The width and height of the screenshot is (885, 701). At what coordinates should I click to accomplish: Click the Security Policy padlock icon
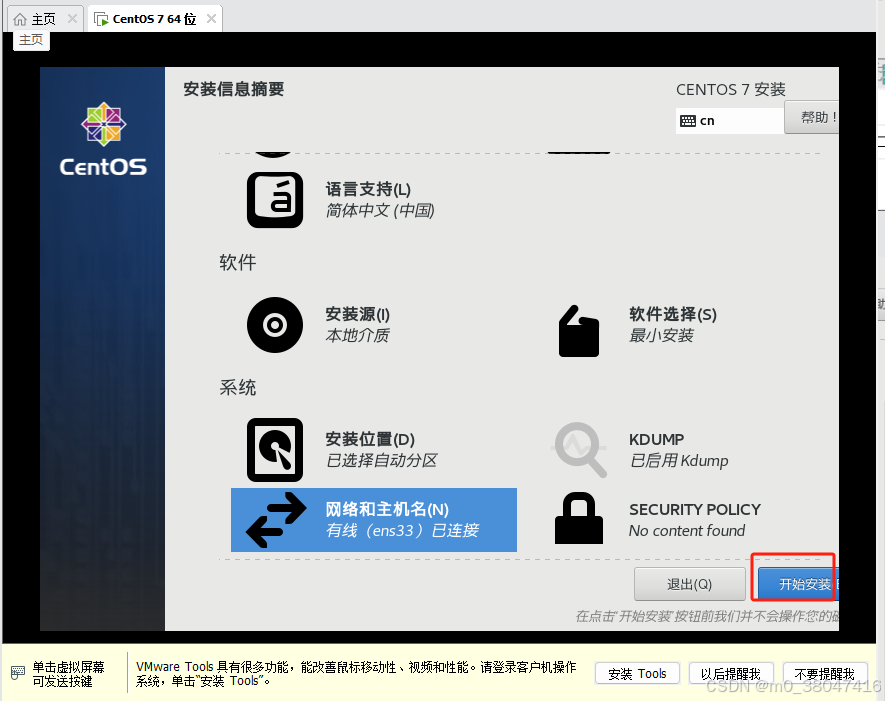pyautogui.click(x=579, y=518)
